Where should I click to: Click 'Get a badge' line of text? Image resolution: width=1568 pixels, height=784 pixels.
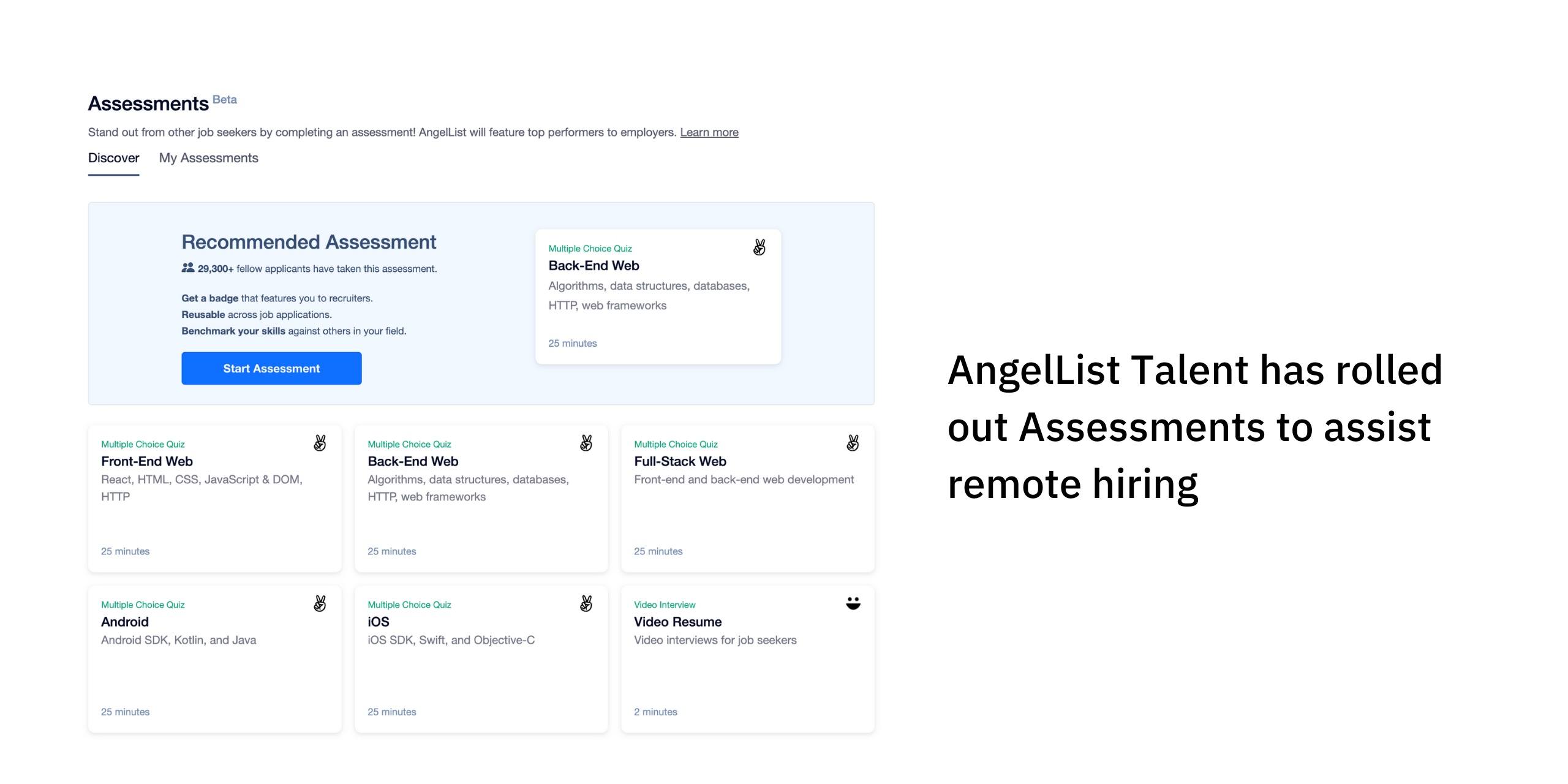click(x=277, y=298)
